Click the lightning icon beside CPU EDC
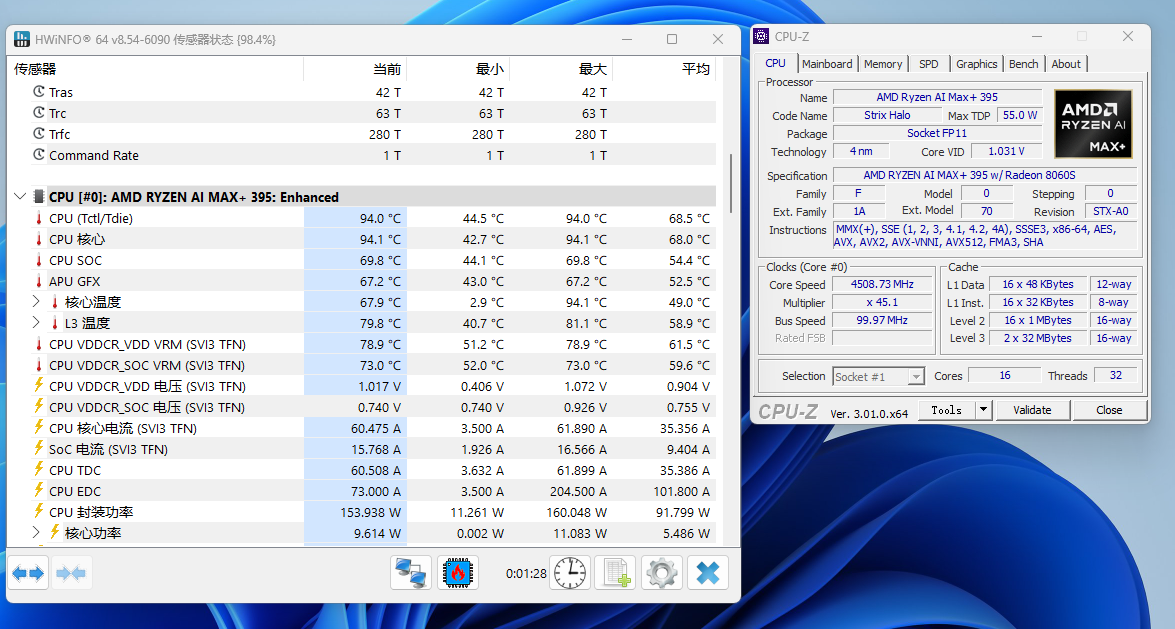The width and height of the screenshot is (1175, 629). pos(39,490)
